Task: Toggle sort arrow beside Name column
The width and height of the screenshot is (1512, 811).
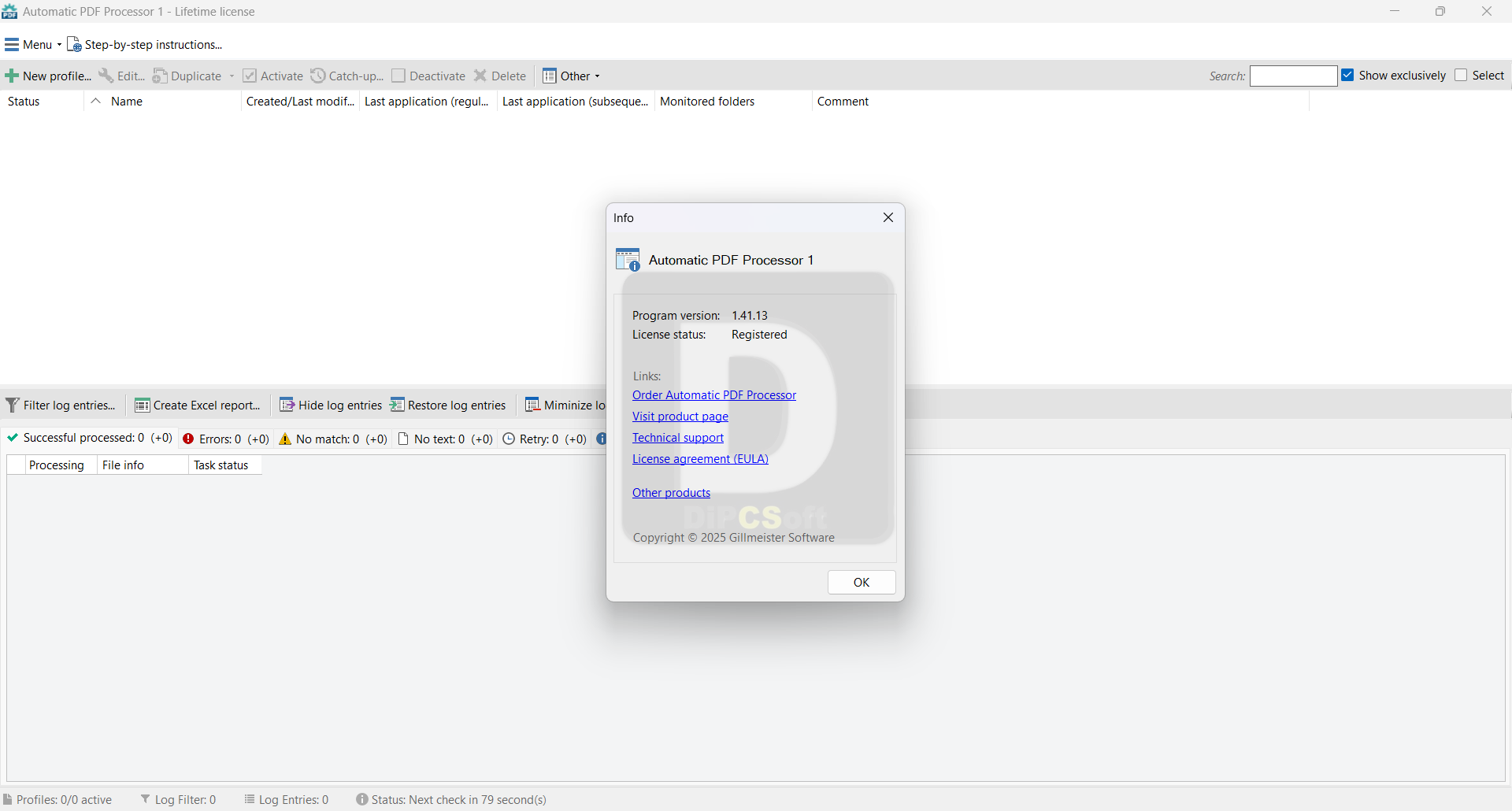Action: tap(95, 101)
